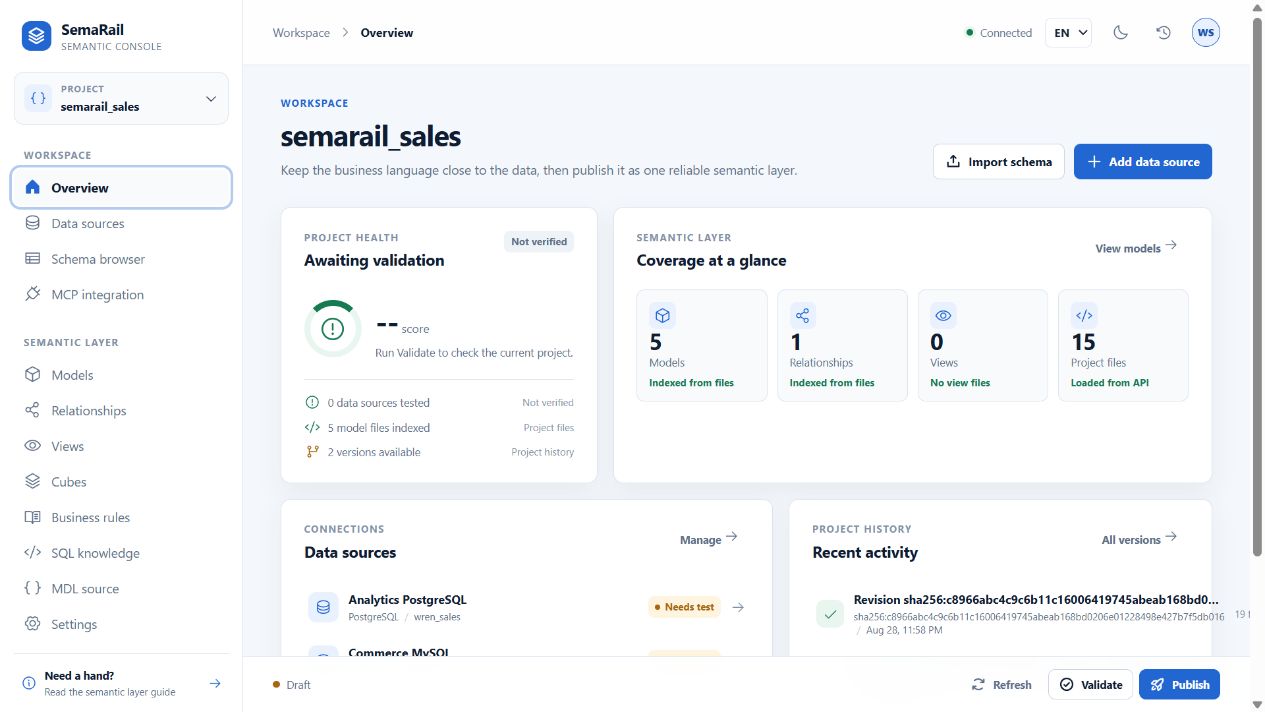Open history clock icon in header
1265x712 pixels.
pyautogui.click(x=1163, y=33)
